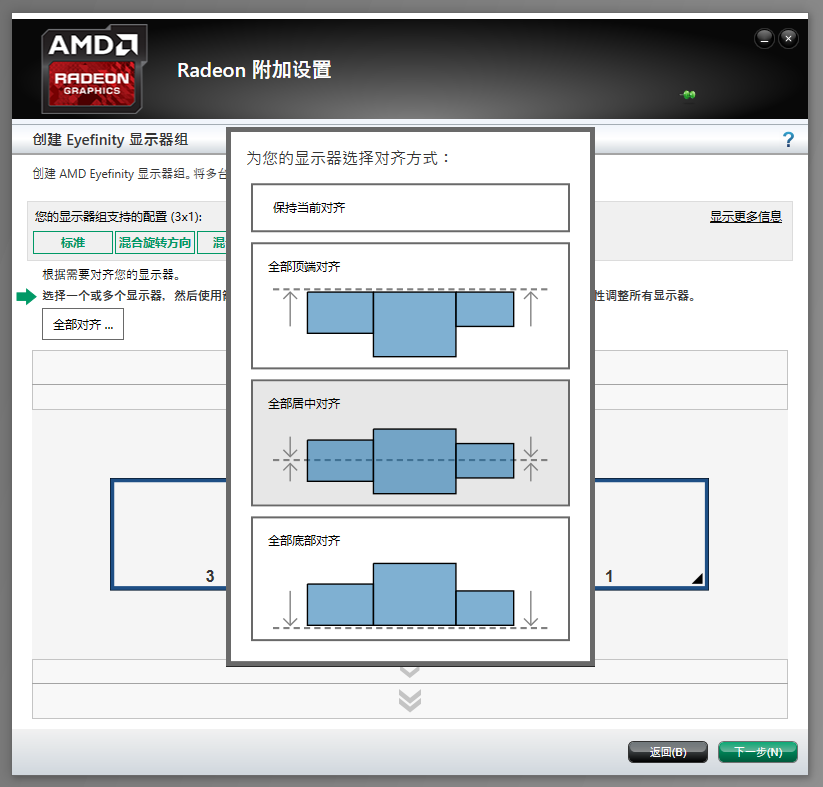Choose 保持当前对齐 alignment option
The width and height of the screenshot is (823, 787).
(410, 208)
